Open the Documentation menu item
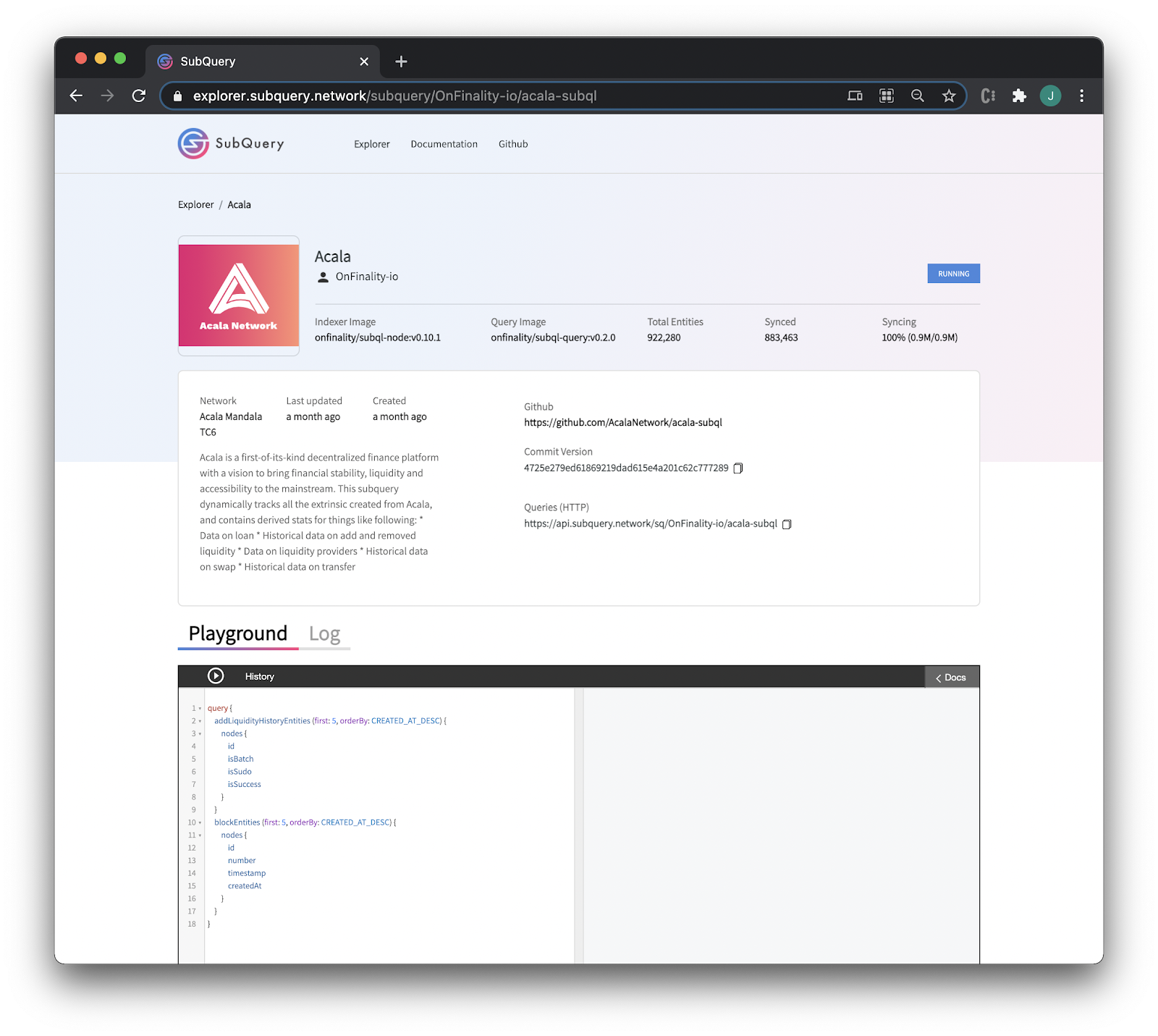The height and width of the screenshot is (1036, 1158). click(444, 144)
